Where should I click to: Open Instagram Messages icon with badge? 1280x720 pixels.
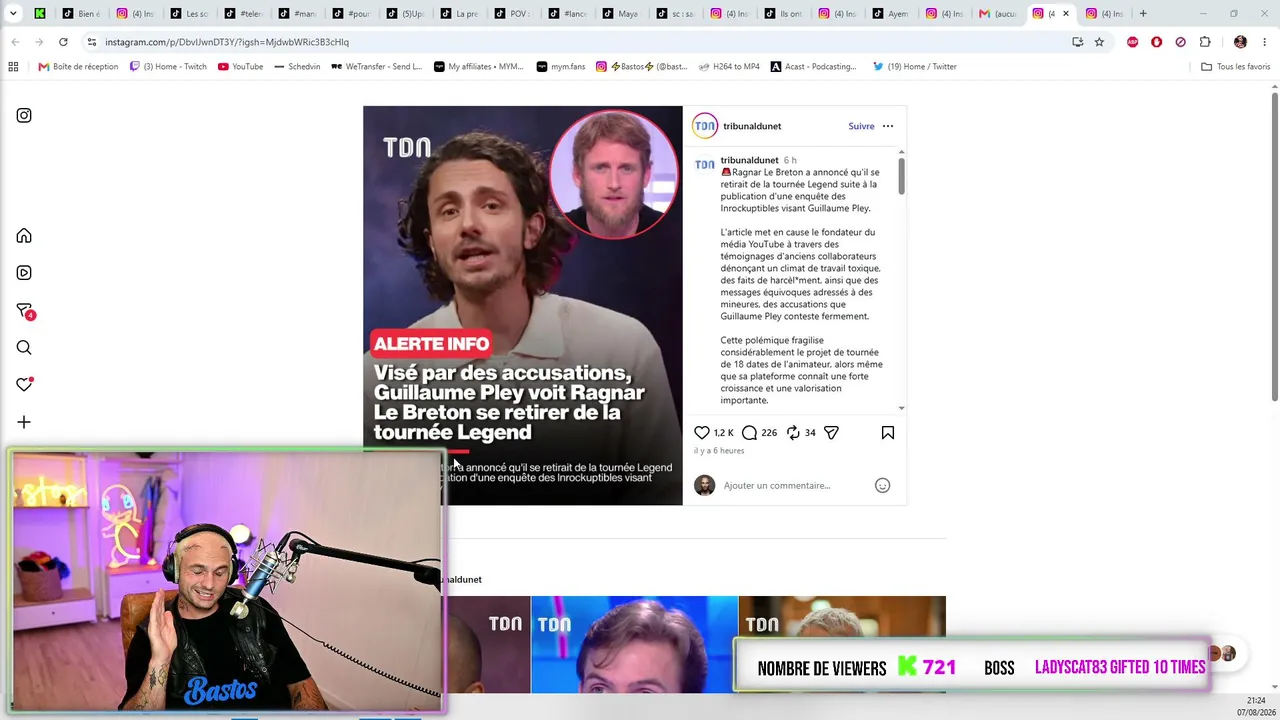(25, 311)
